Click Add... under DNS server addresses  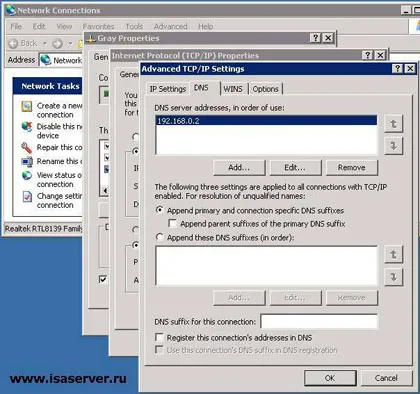tap(239, 168)
